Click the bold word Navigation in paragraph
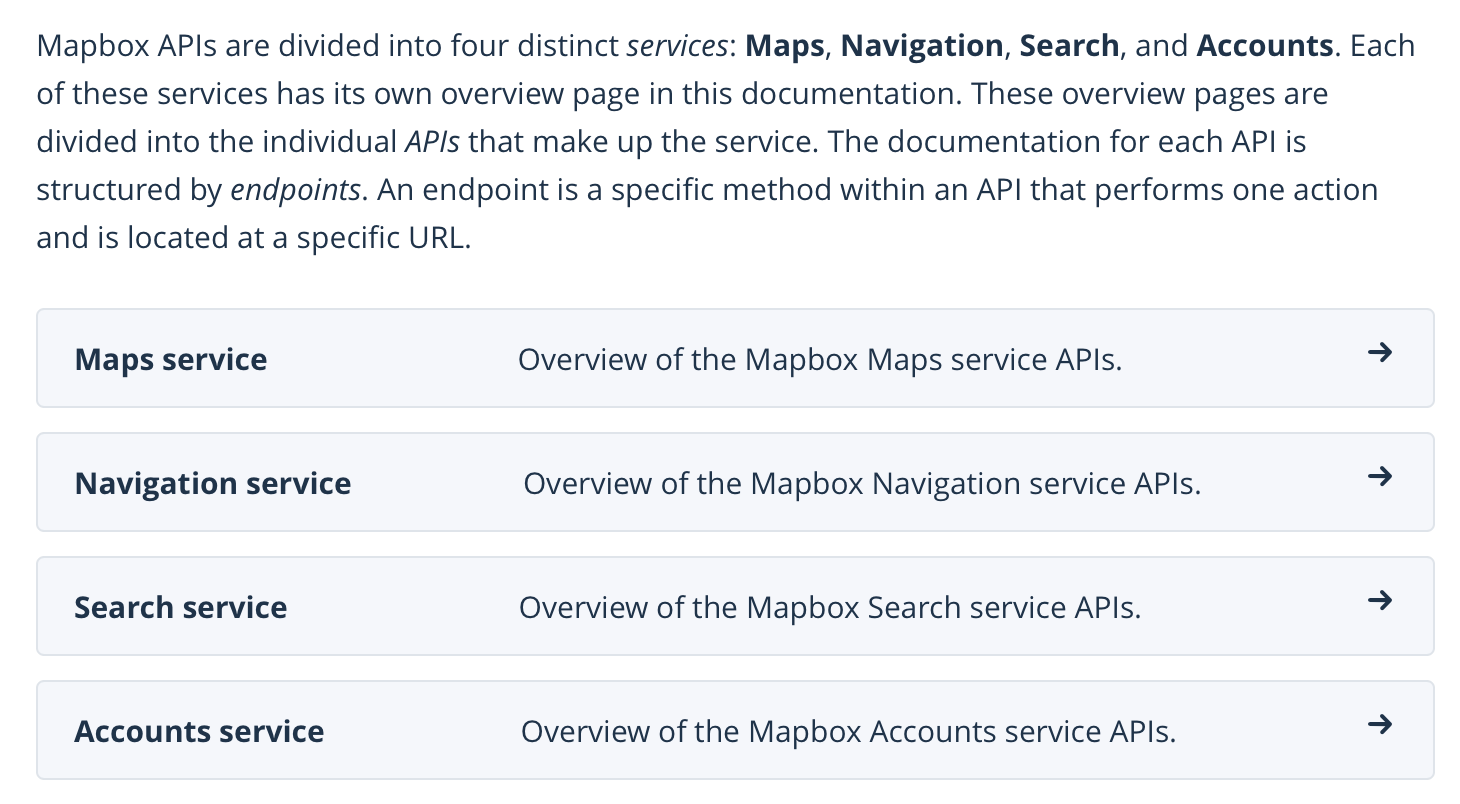The height and width of the screenshot is (804, 1460). [x=922, y=46]
